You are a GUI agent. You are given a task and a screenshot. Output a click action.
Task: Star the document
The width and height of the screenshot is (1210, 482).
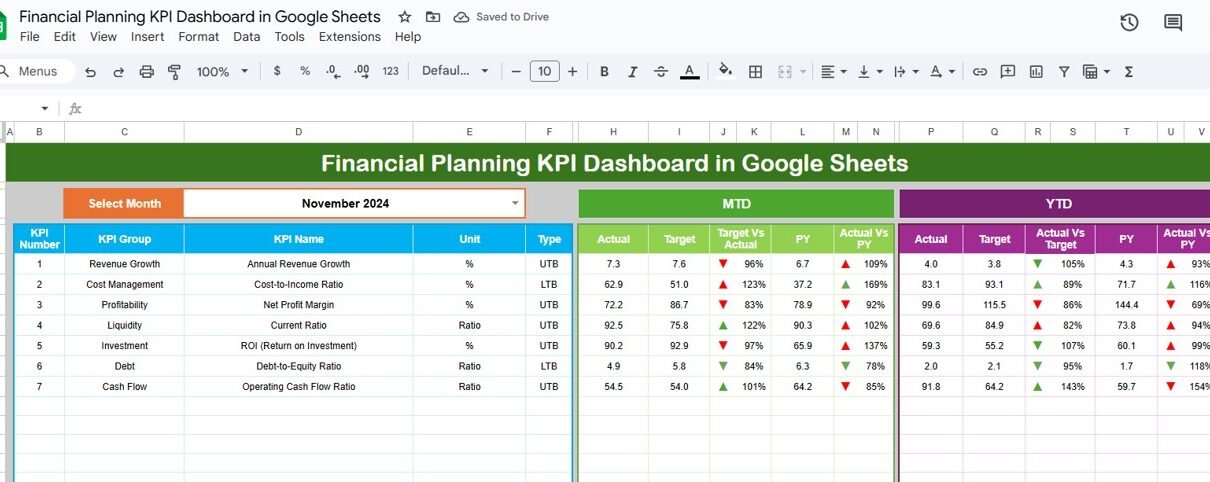tap(404, 17)
